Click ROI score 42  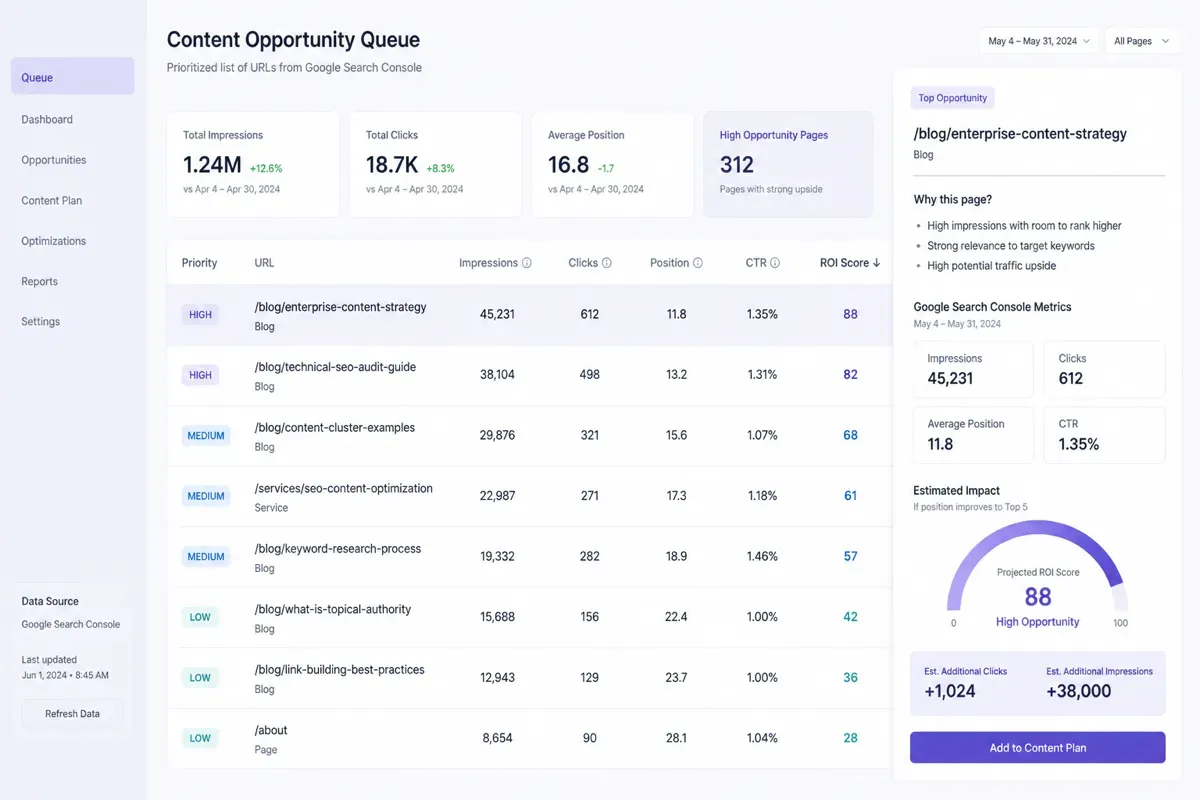point(850,616)
